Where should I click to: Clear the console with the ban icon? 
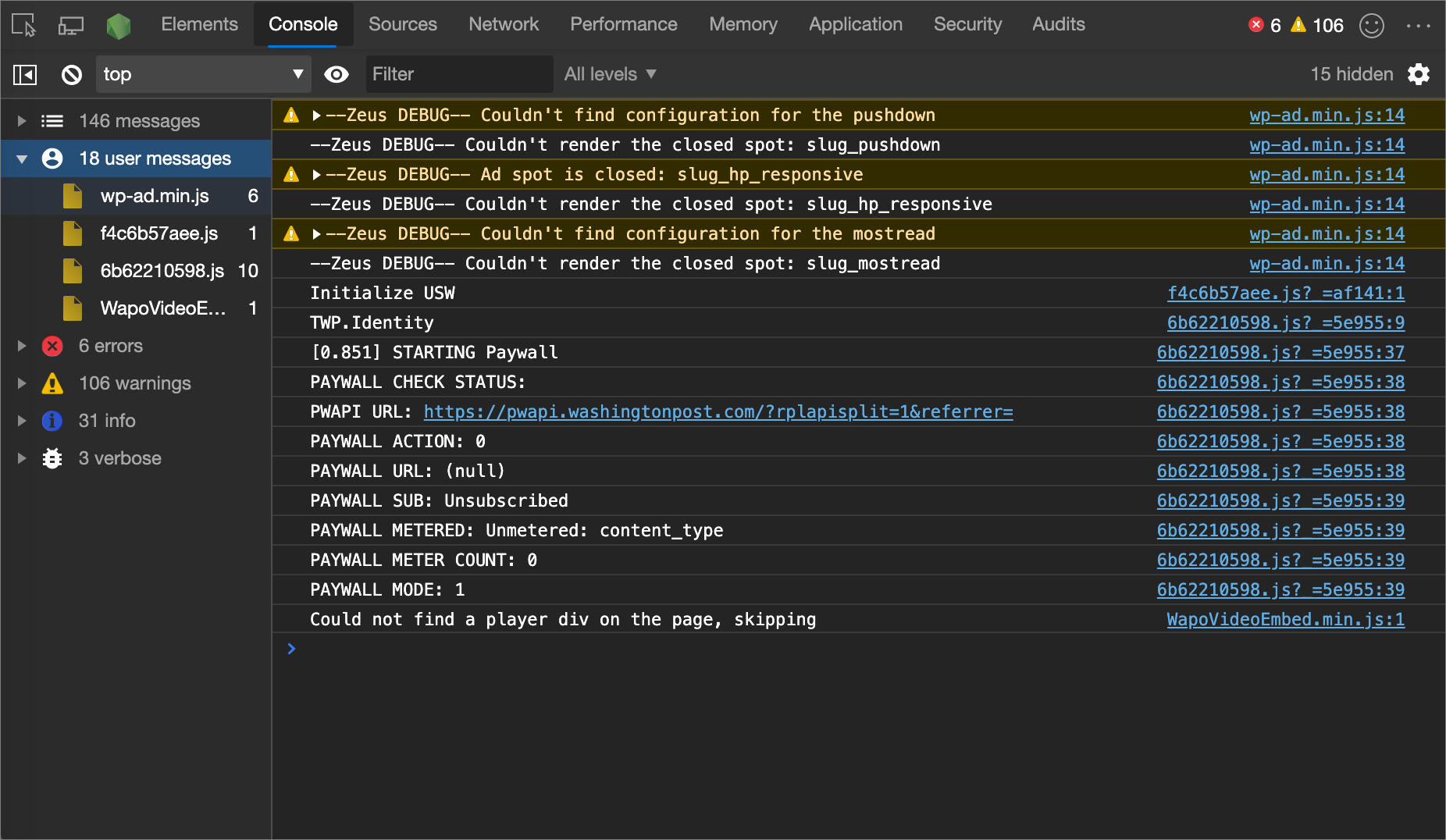click(72, 75)
